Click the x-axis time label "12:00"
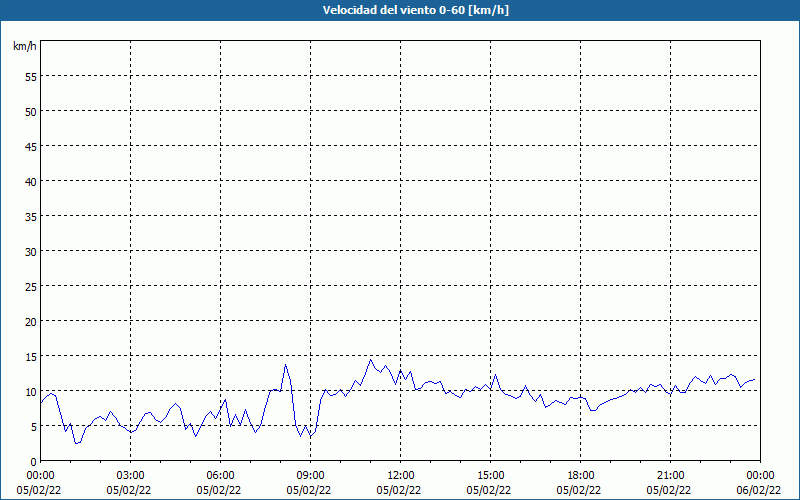This screenshot has height=500, width=800. 401,476
